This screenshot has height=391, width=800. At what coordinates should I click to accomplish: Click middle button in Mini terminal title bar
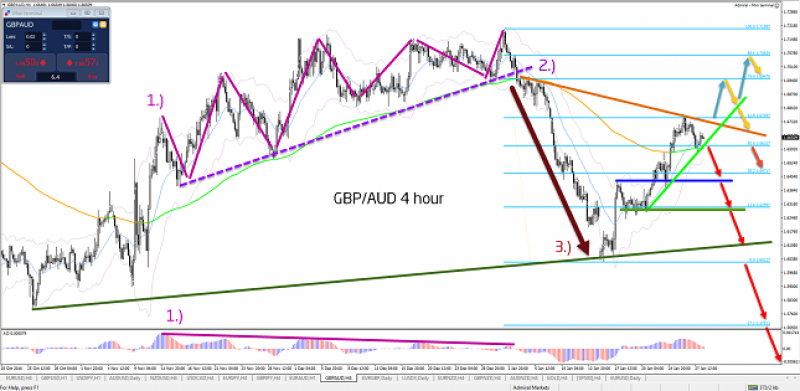click(87, 13)
